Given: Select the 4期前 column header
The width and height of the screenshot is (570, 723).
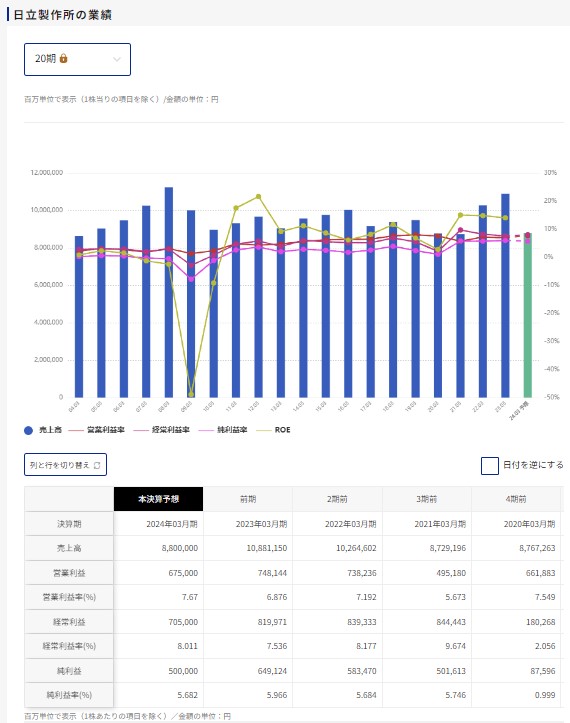Looking at the screenshot, I should 516,499.
